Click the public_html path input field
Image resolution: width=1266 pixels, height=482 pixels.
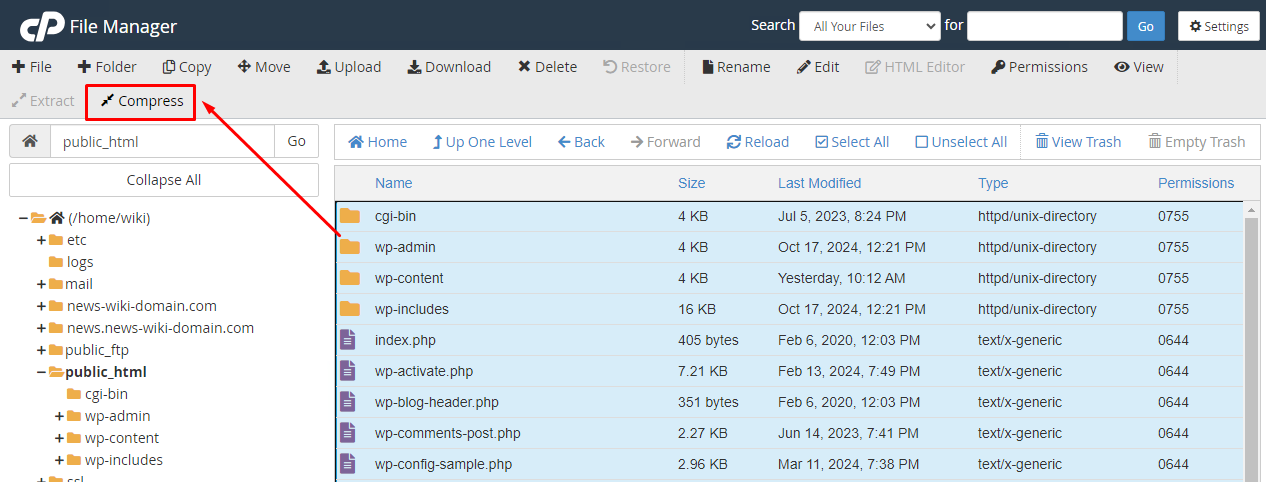point(162,141)
